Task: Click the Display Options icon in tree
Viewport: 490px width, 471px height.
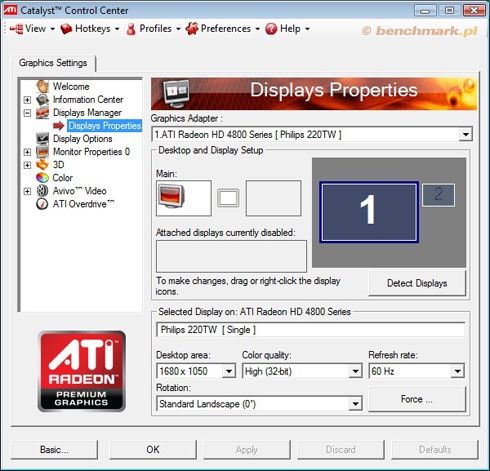Action: coord(42,139)
